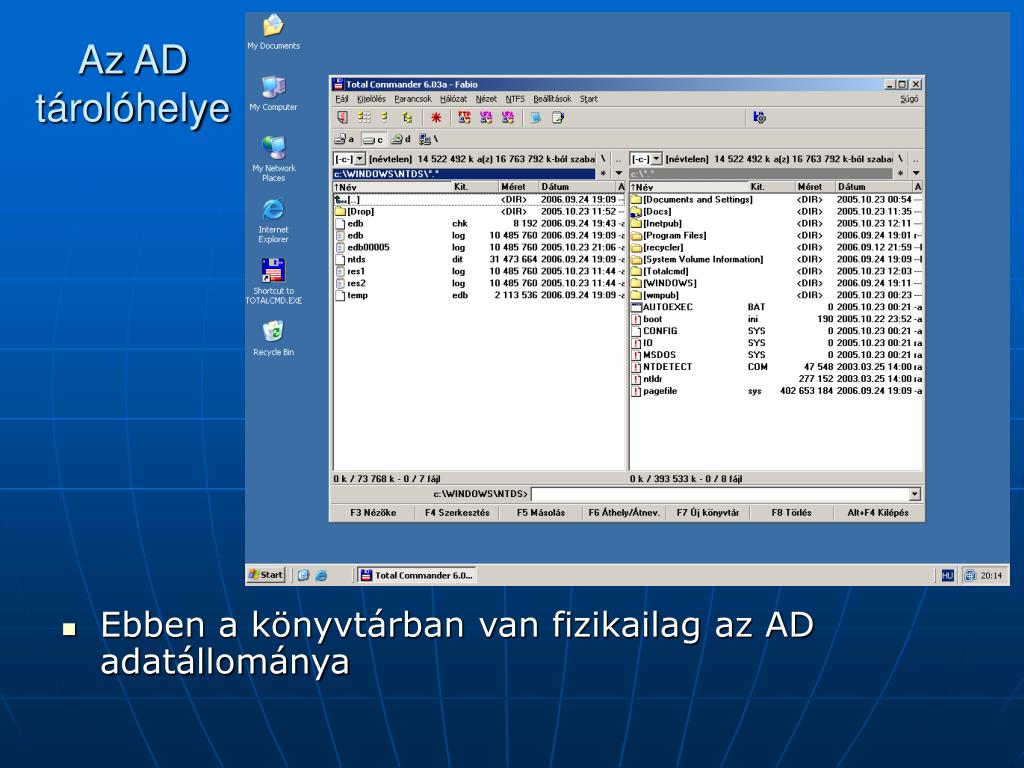This screenshot has width=1024, height=768.
Task: Open the Beállítások menu
Action: [x=552, y=99]
